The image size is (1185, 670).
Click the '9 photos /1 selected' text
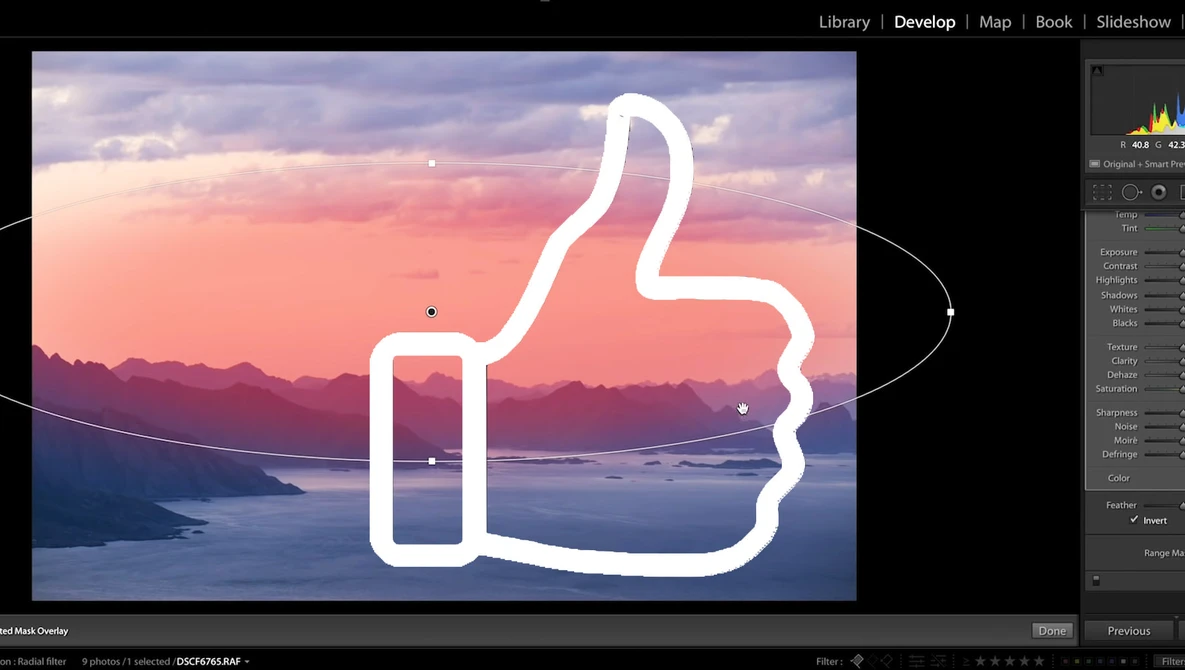126,662
